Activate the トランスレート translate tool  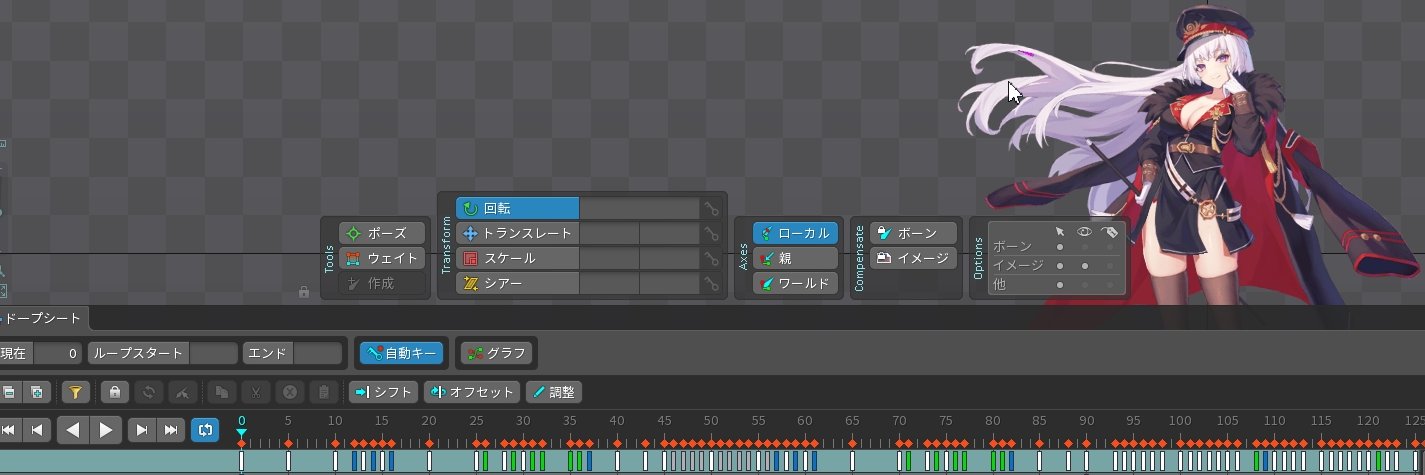tap(517, 233)
